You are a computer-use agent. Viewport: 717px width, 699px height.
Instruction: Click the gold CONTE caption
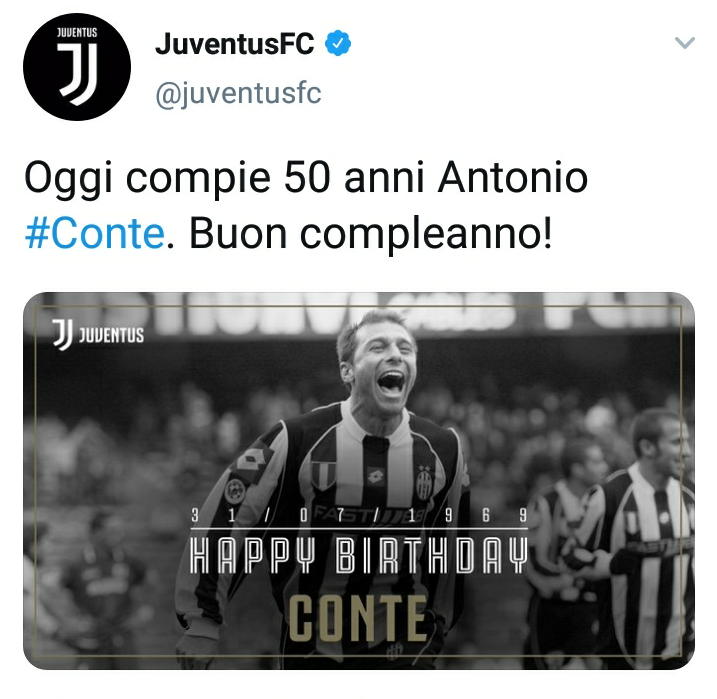[359, 618]
